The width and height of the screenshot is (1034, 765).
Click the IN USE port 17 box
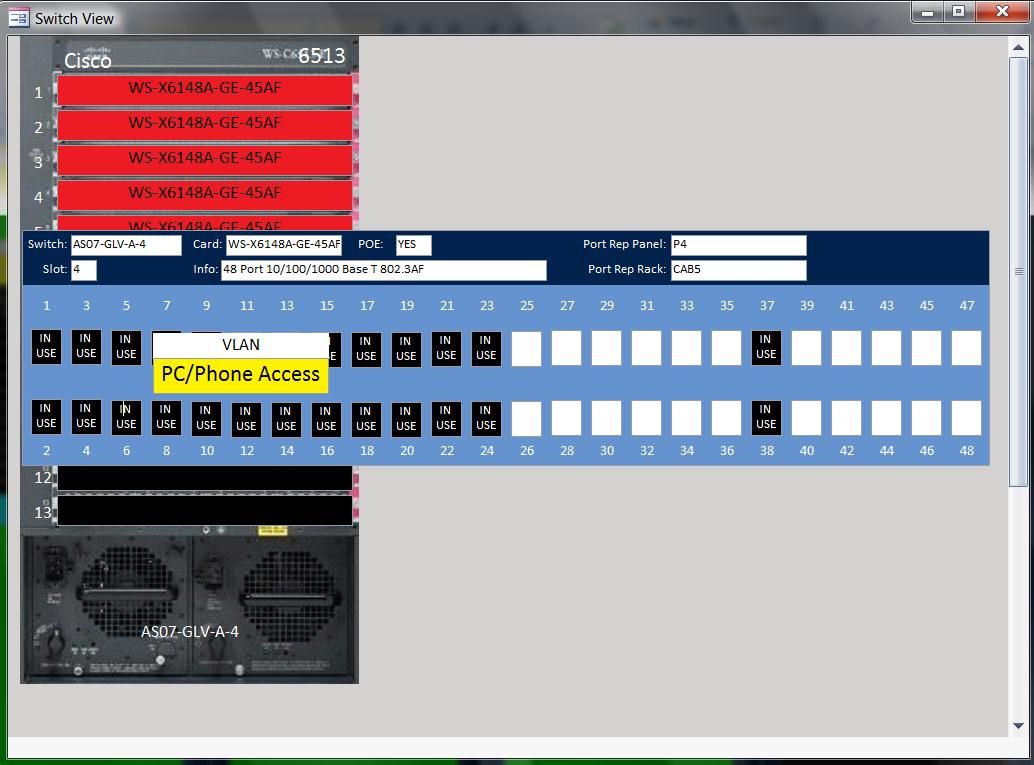(366, 349)
